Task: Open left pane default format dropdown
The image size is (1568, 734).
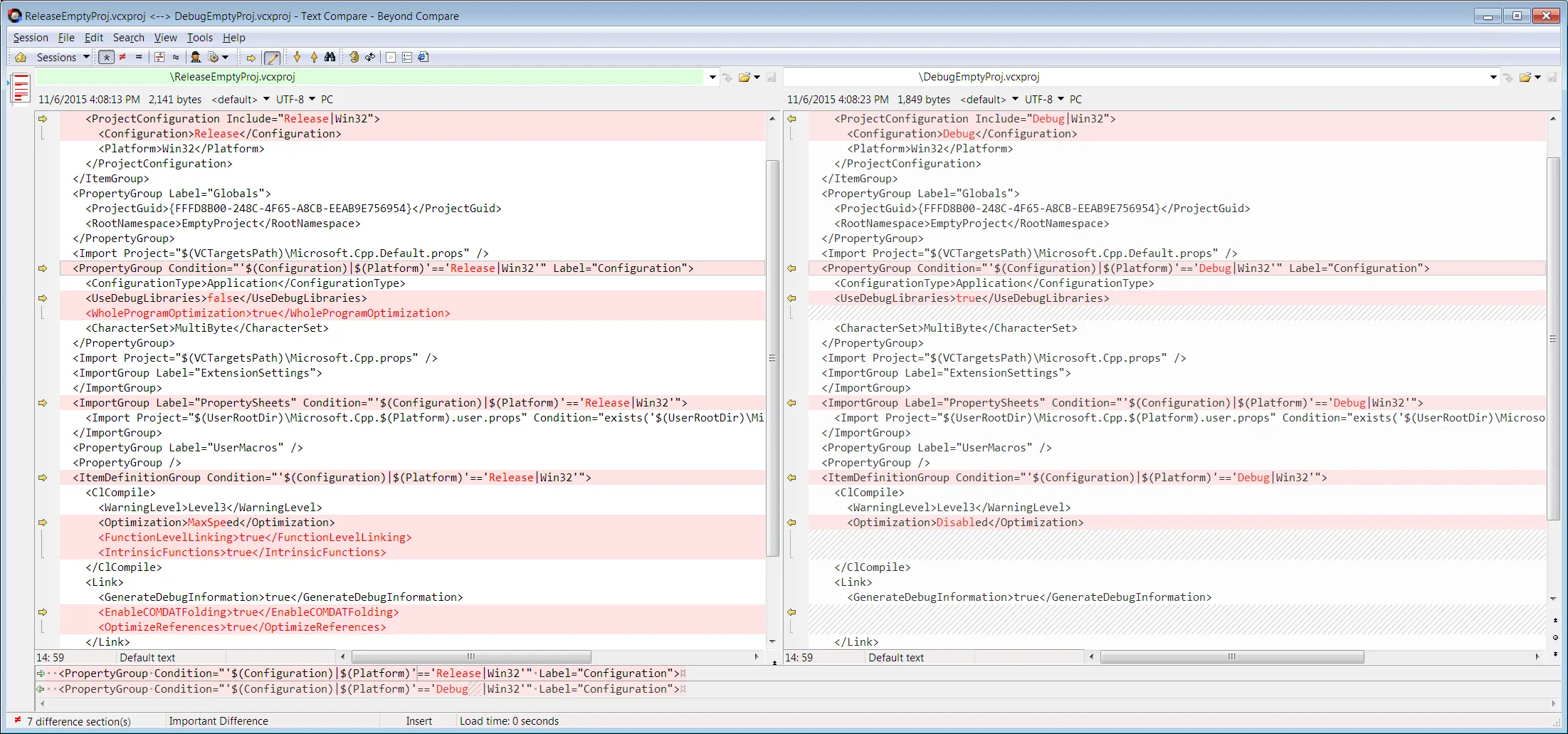Action: [241, 100]
